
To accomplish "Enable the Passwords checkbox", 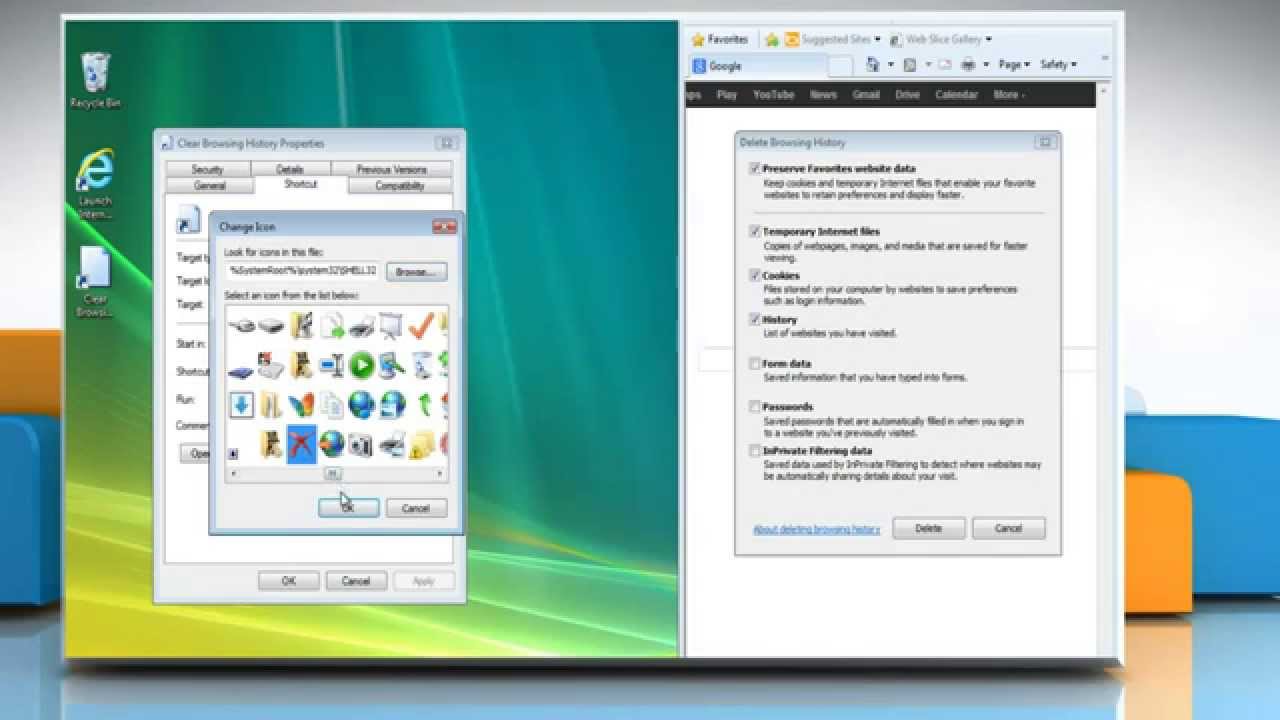I will pos(756,407).
